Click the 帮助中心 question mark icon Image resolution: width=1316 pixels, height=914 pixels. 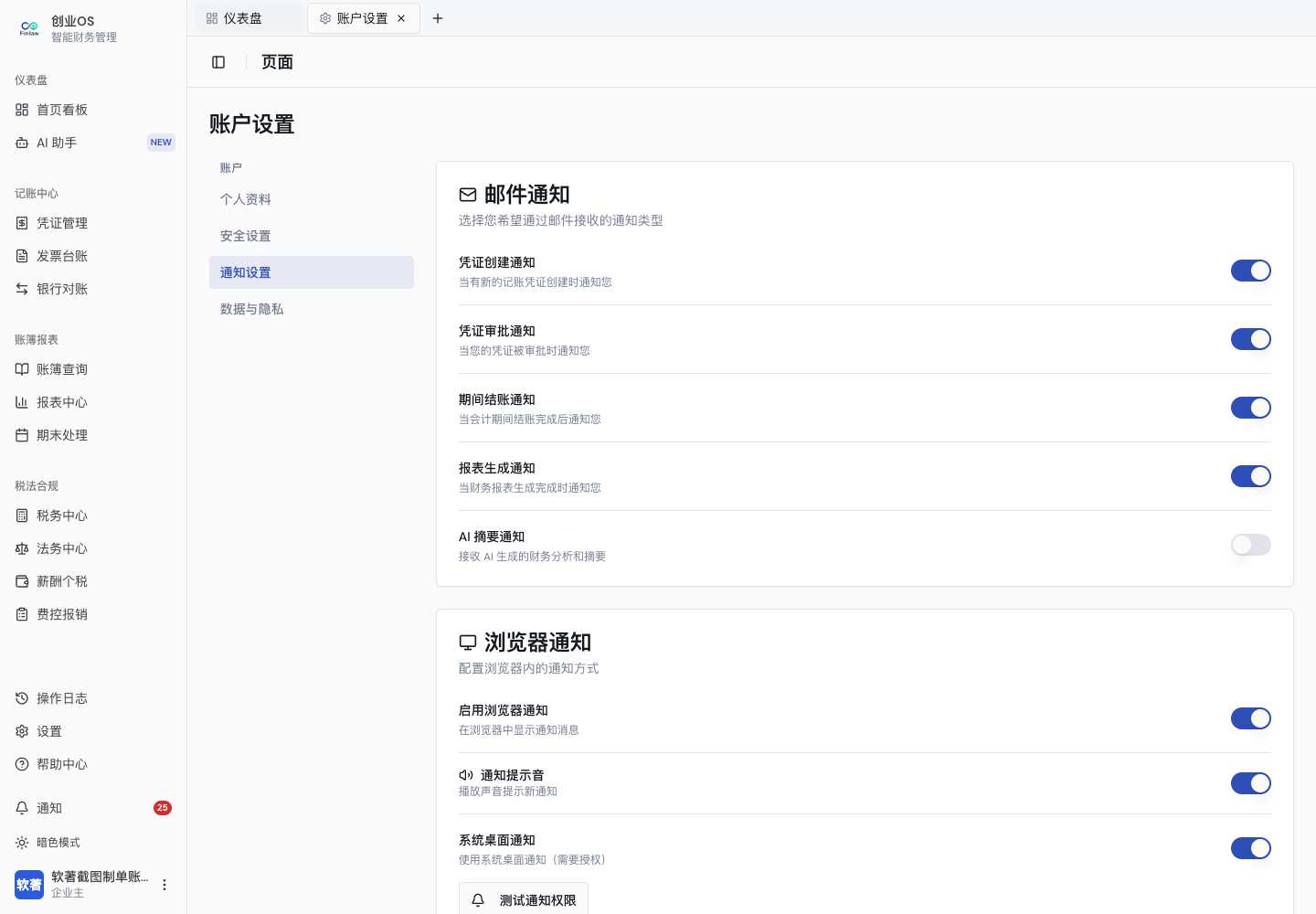tap(22, 764)
